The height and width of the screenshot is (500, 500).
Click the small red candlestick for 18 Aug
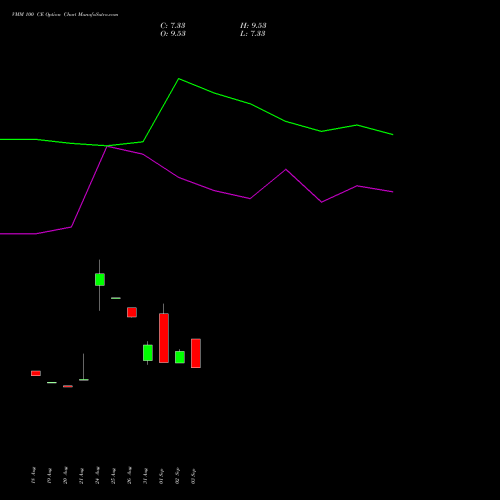36,373
